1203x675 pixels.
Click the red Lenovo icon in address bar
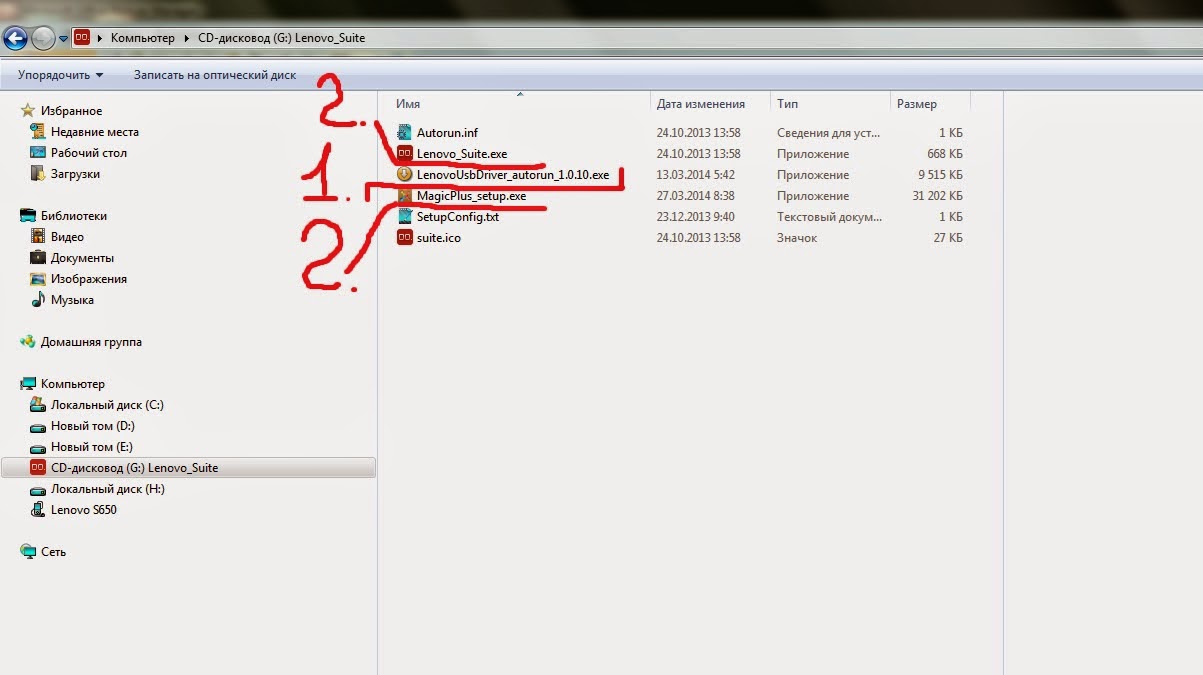pos(82,38)
